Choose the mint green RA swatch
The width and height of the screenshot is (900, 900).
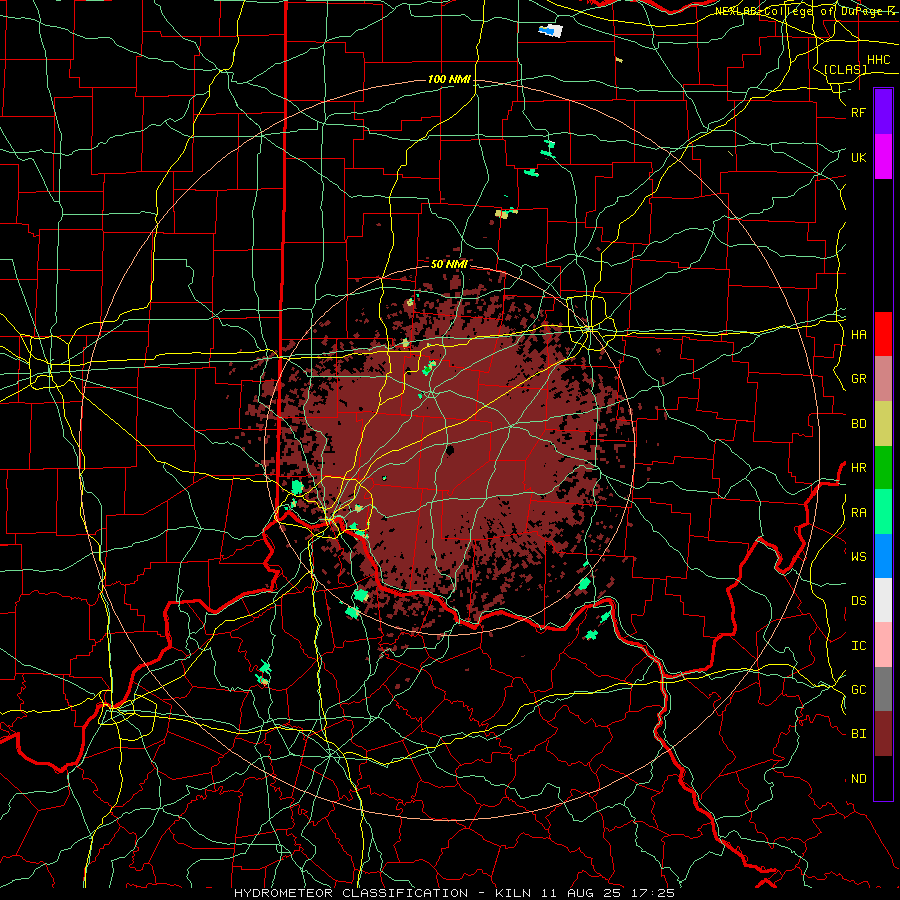[x=883, y=512]
